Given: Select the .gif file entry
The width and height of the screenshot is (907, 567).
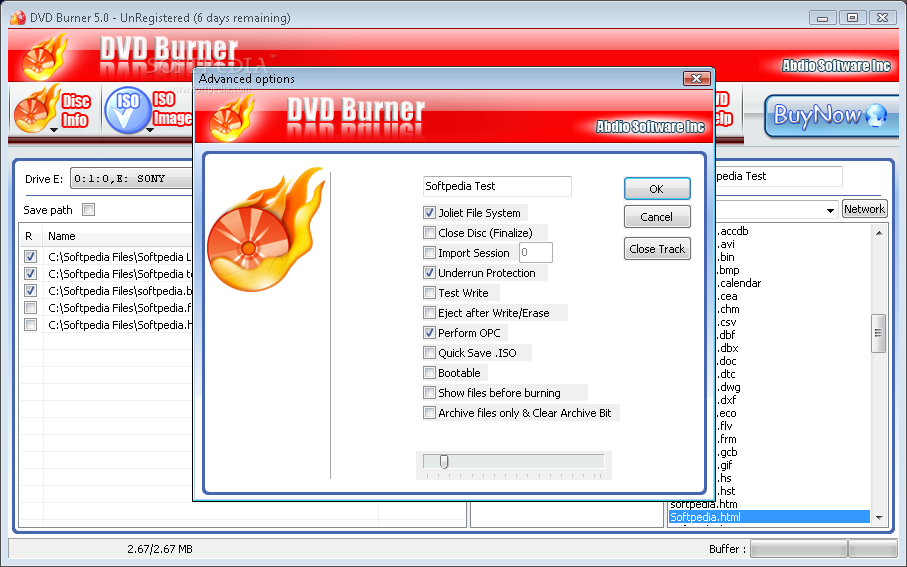Looking at the screenshot, I should [x=725, y=465].
